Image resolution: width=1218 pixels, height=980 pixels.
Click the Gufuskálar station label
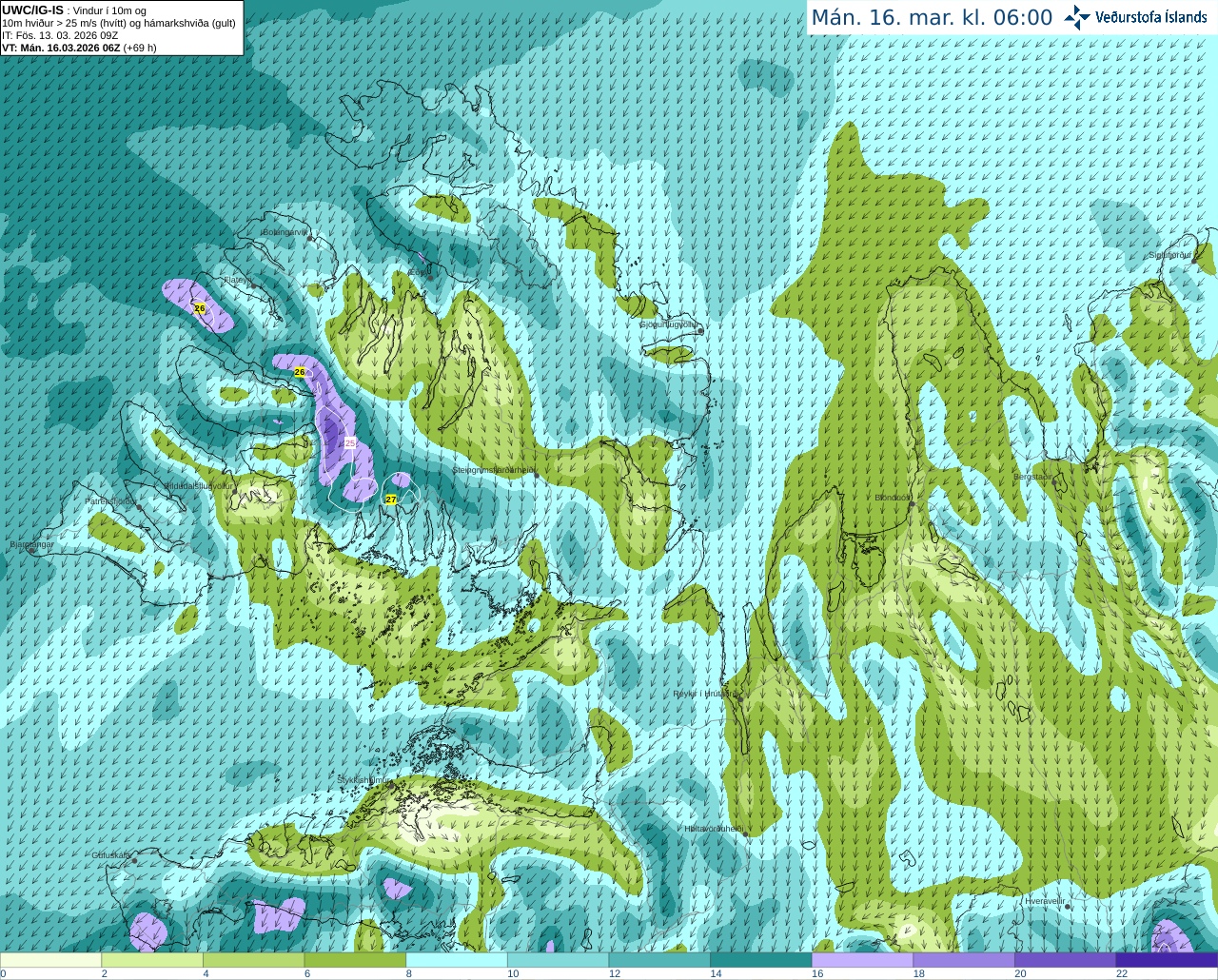111,855
